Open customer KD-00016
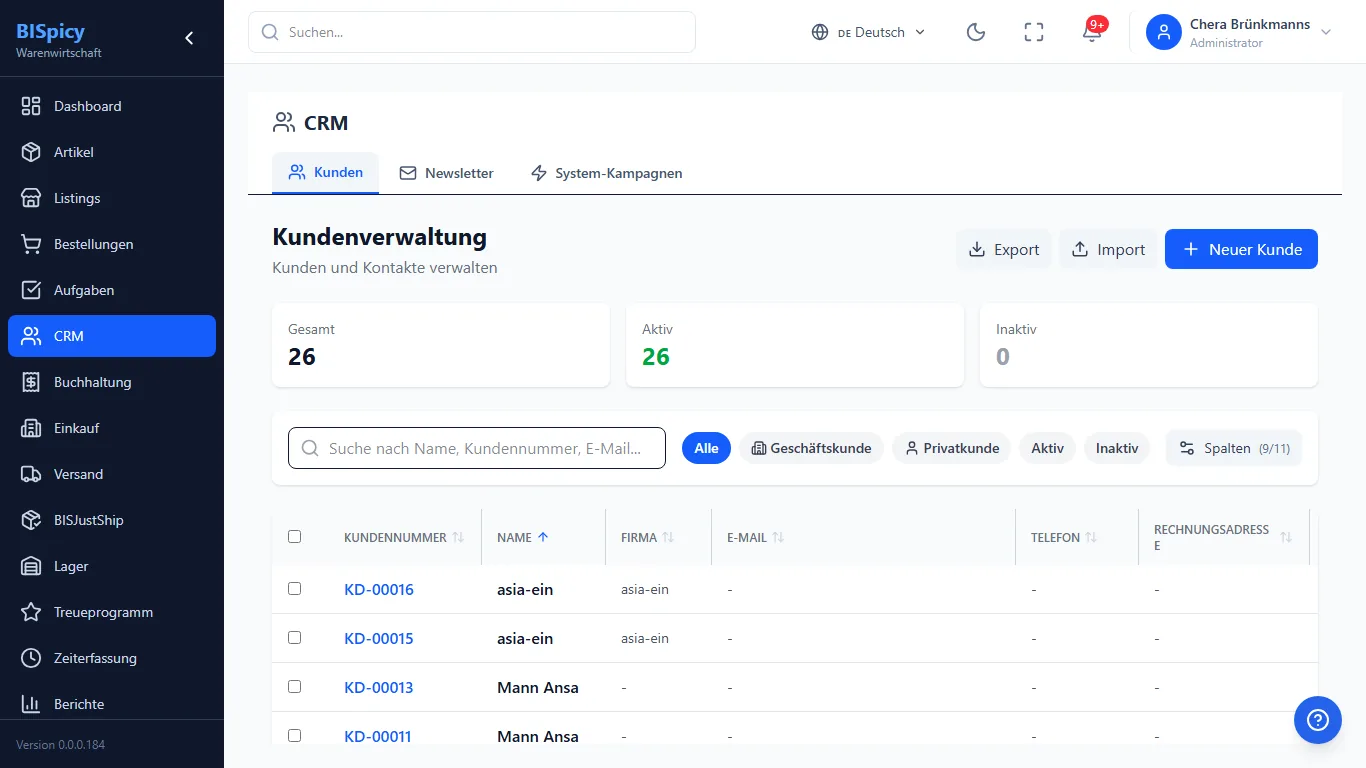The width and height of the screenshot is (1366, 768). click(379, 589)
